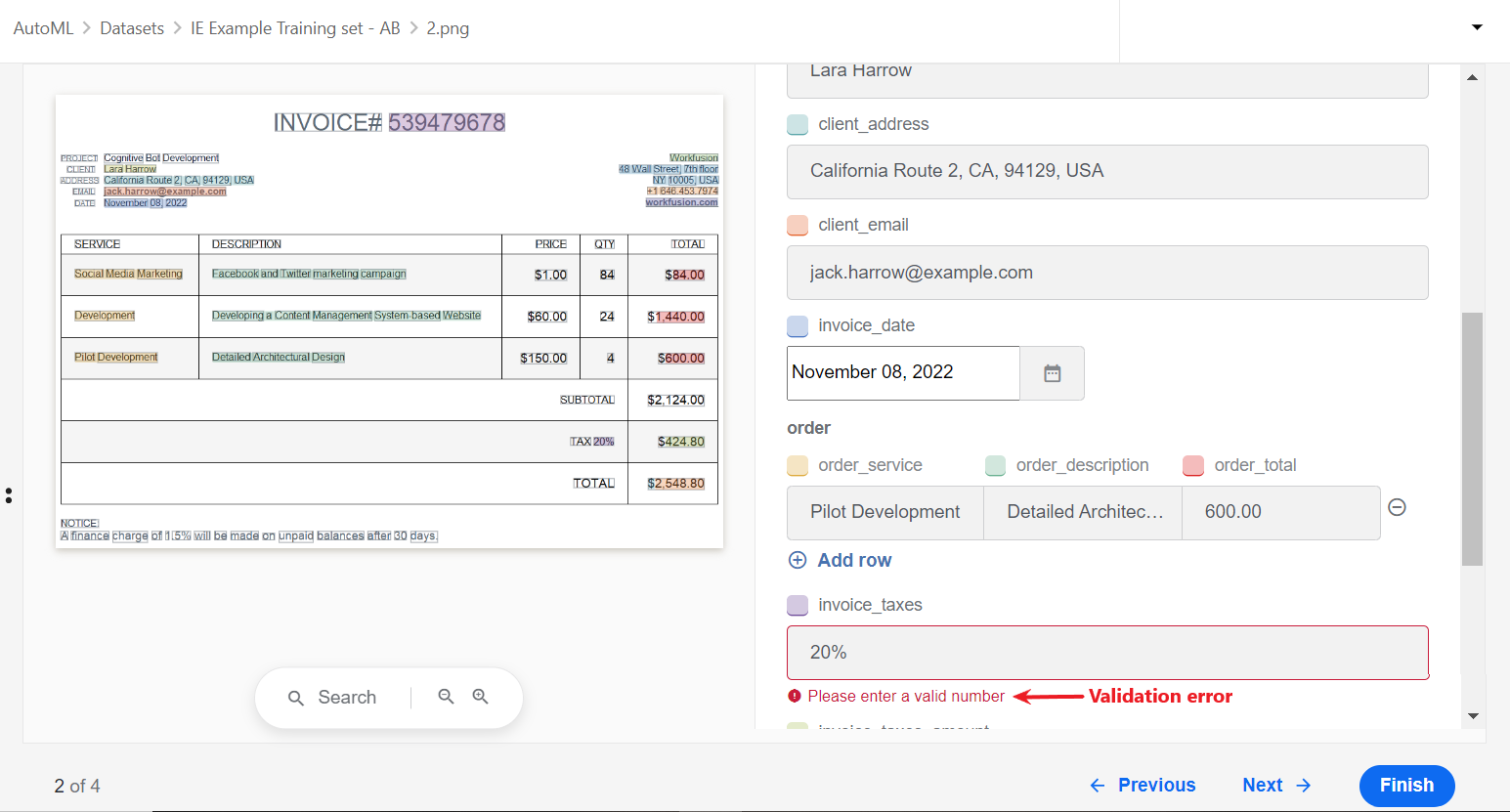The height and width of the screenshot is (812, 1510).
Task: Select $1,440.00 total in the invoice
Action: (x=675, y=317)
